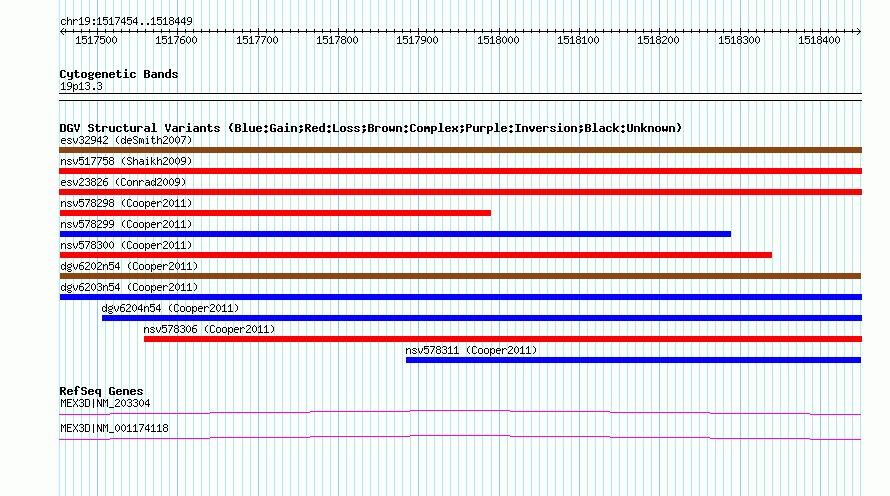The height and width of the screenshot is (496, 890).
Task: Select the red bar under esv23826
Action: point(460,192)
